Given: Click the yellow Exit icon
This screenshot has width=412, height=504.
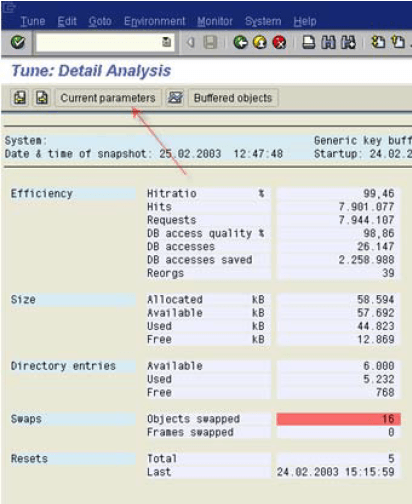Looking at the screenshot, I should [260, 42].
